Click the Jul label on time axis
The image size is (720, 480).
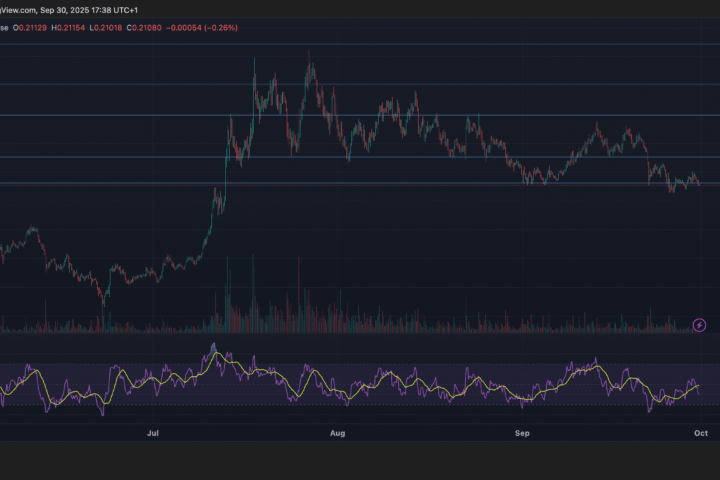coord(153,434)
